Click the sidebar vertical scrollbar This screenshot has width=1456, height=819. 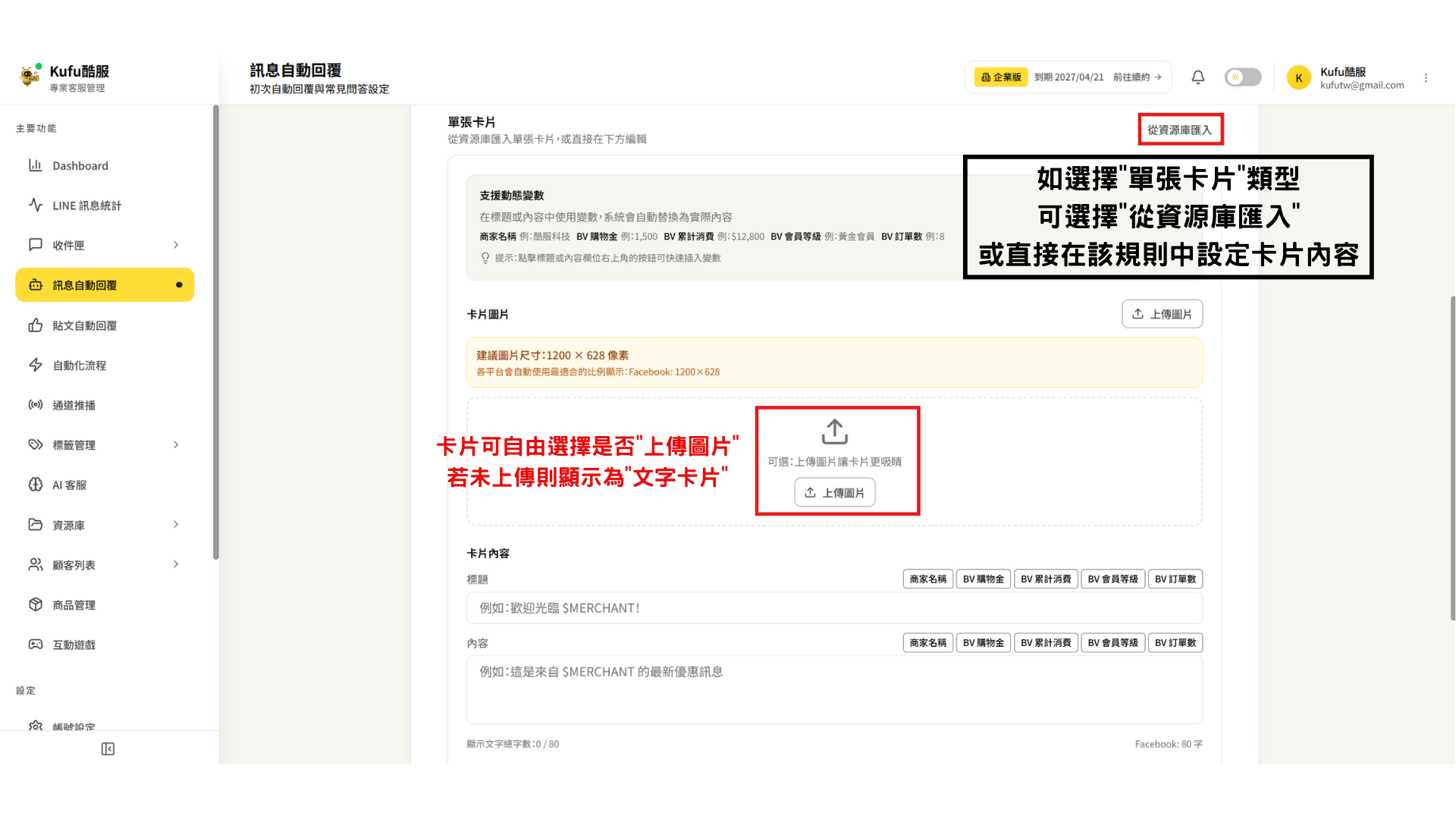click(216, 332)
